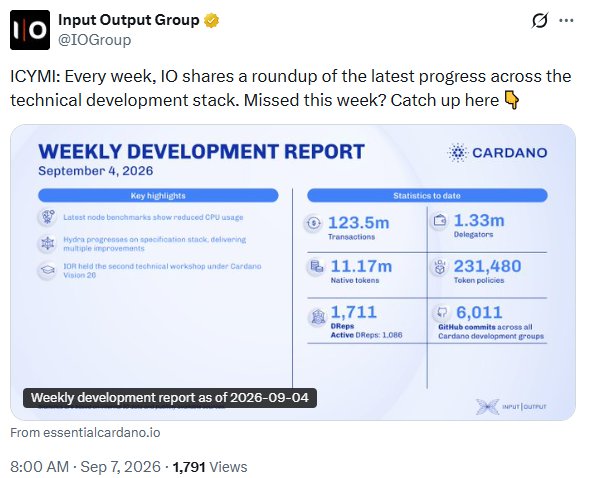The height and width of the screenshot is (478, 589).
Task: Click the 1,791 Views count
Action: pos(210,467)
